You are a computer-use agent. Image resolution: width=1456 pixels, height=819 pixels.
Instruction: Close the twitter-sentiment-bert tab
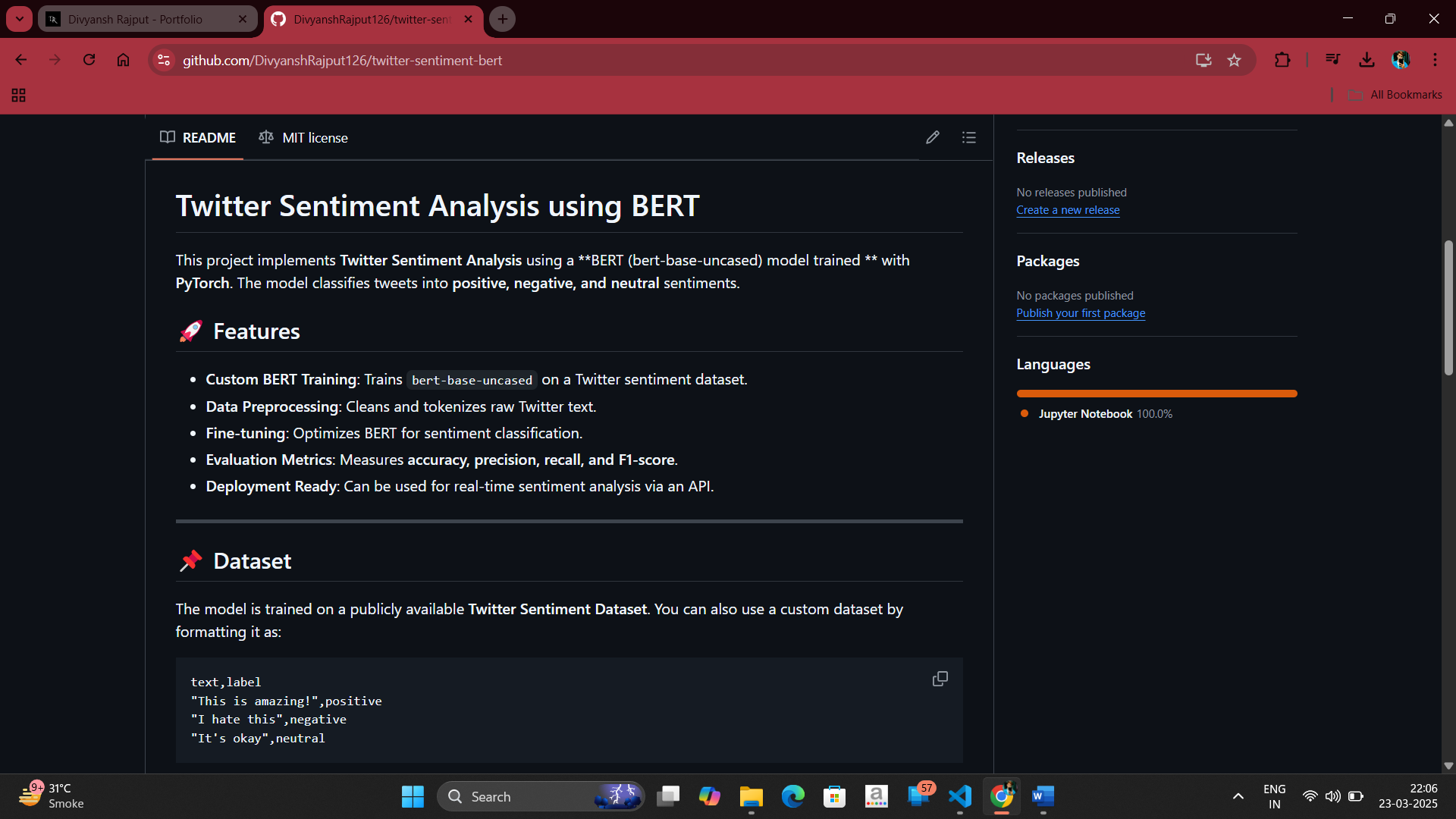468,19
